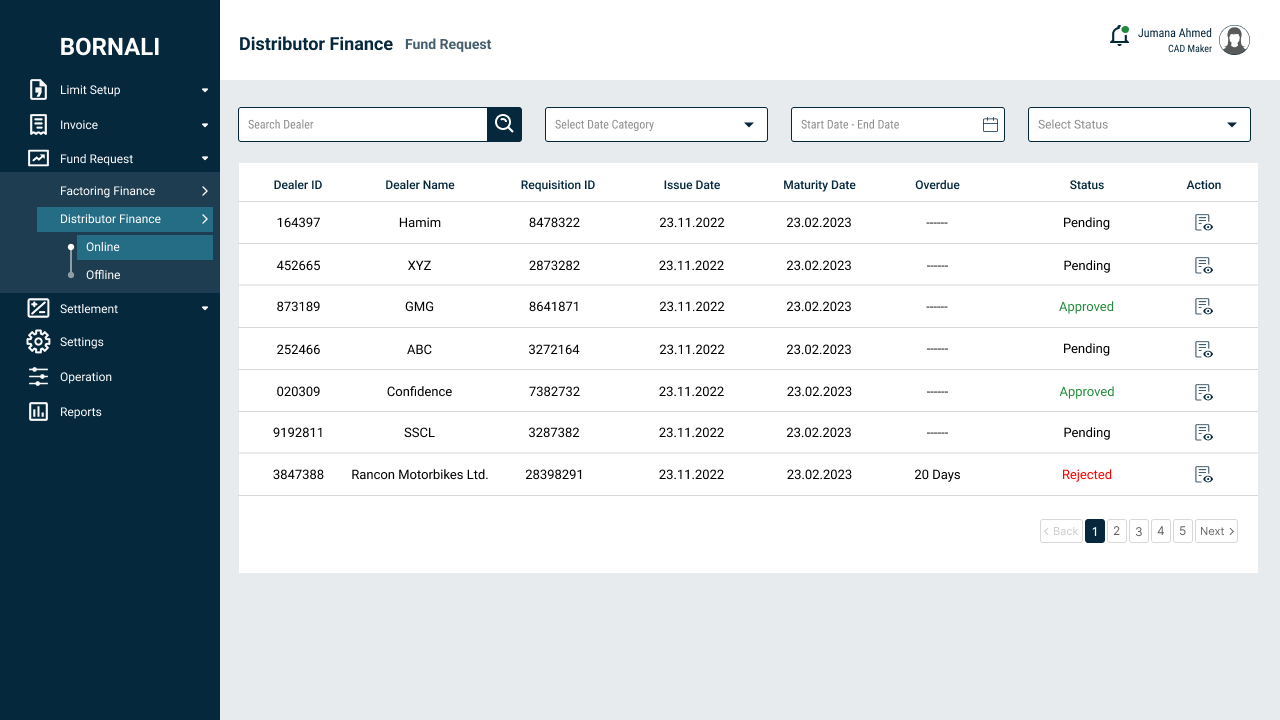
Task: Collapse Distributor Finance chevron
Action: pos(205,219)
